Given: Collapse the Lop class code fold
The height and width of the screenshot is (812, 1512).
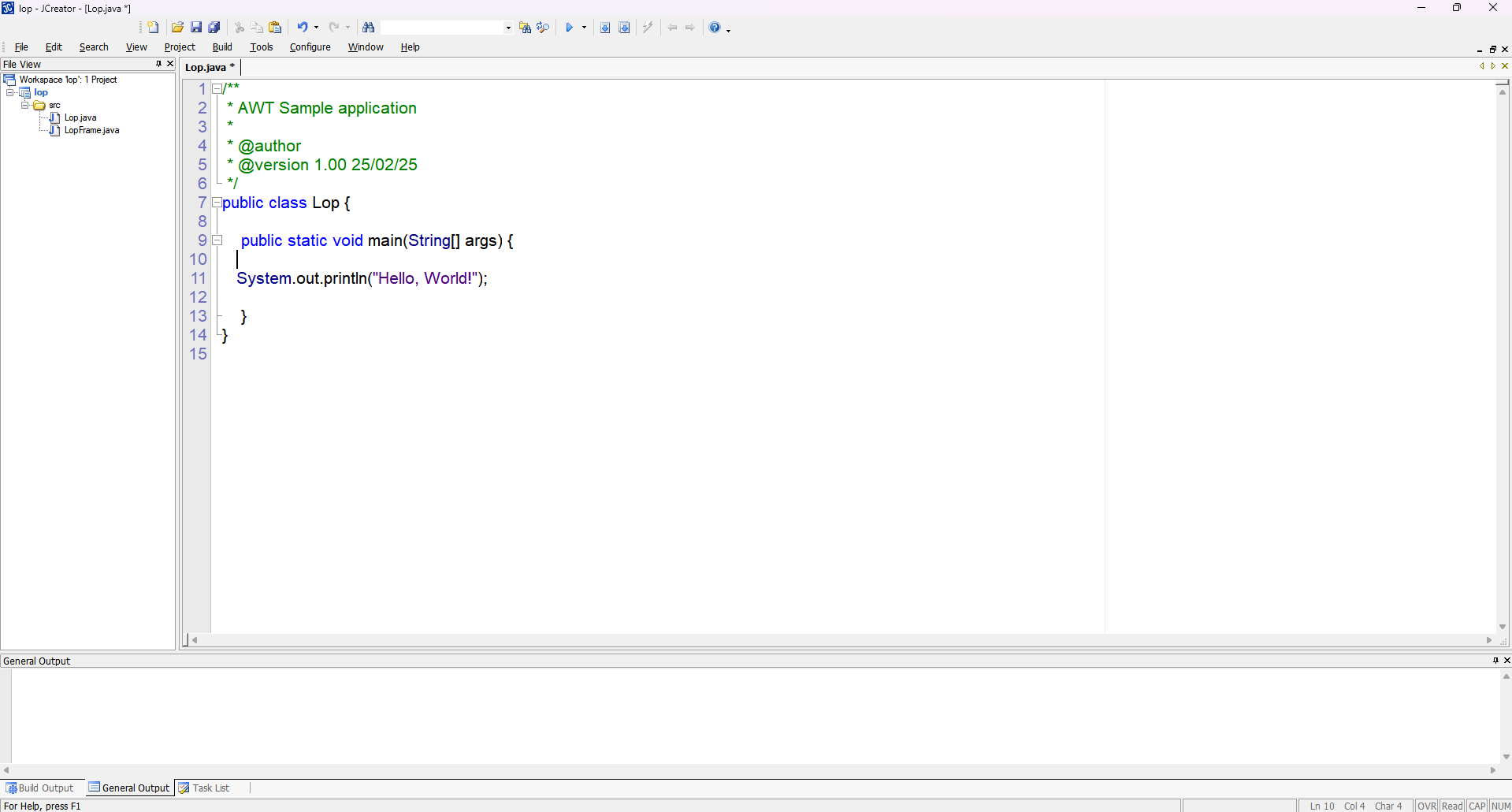Looking at the screenshot, I should [x=217, y=203].
